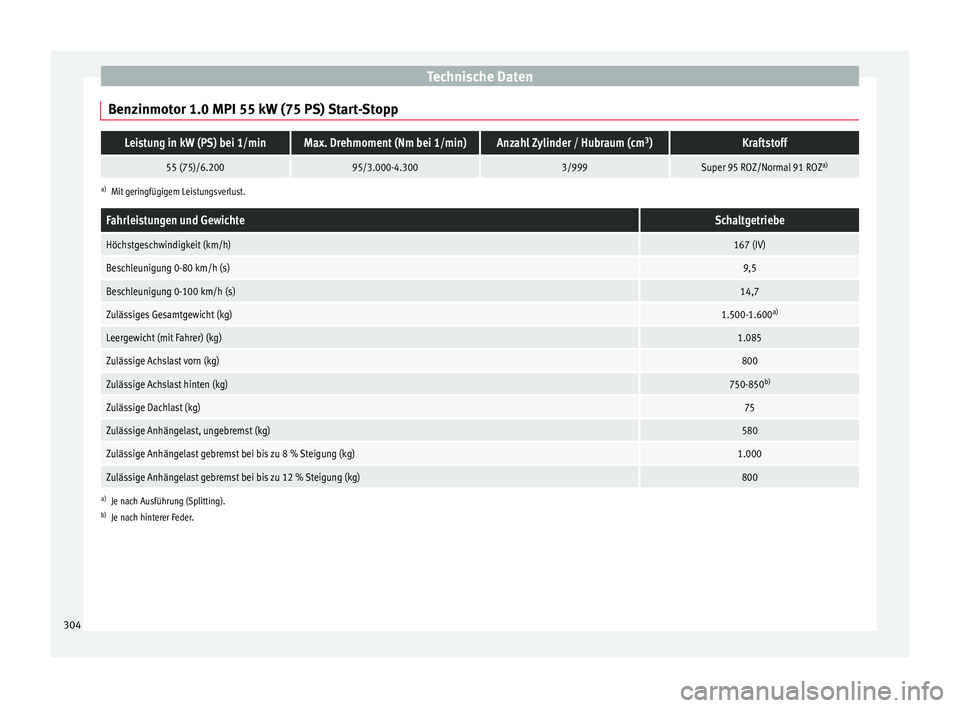The height and width of the screenshot is (708, 960).
Task: Select row label 'Zulässige Achslast hinten (kg)'
Action: [x=167, y=385]
